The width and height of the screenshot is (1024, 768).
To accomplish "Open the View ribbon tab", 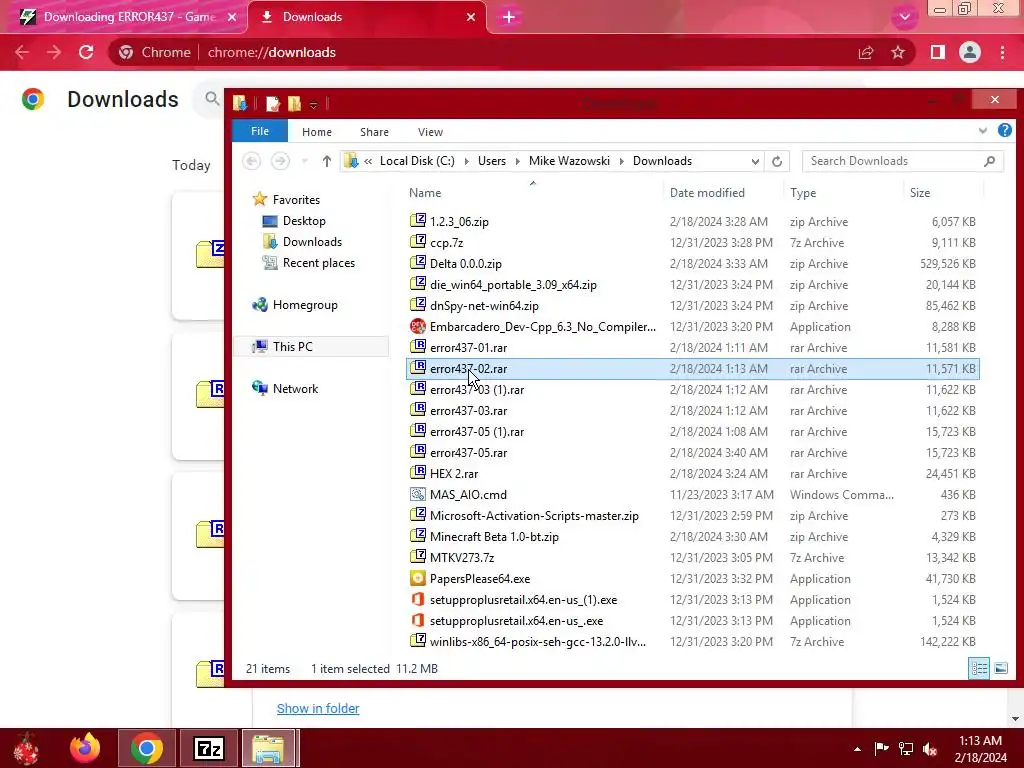I will click(430, 132).
